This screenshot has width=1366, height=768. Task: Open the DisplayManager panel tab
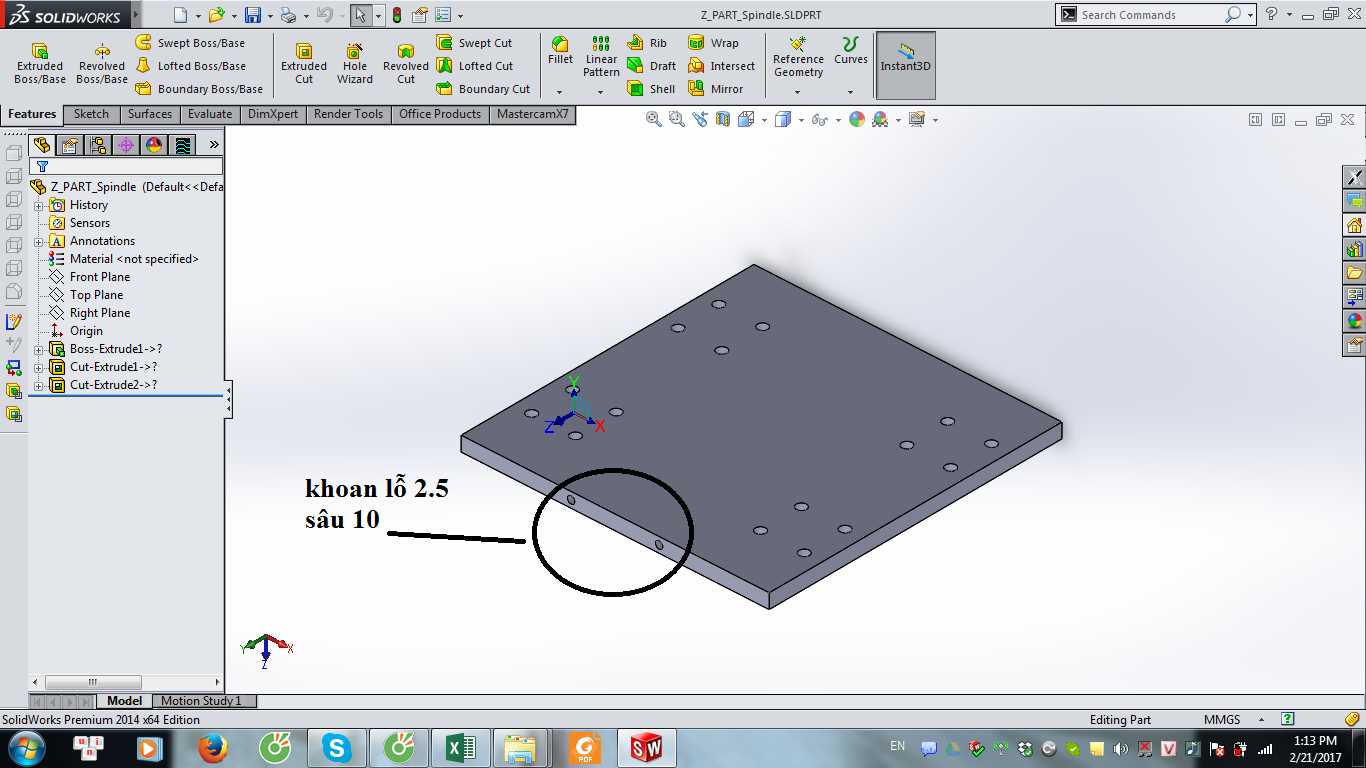pos(154,145)
